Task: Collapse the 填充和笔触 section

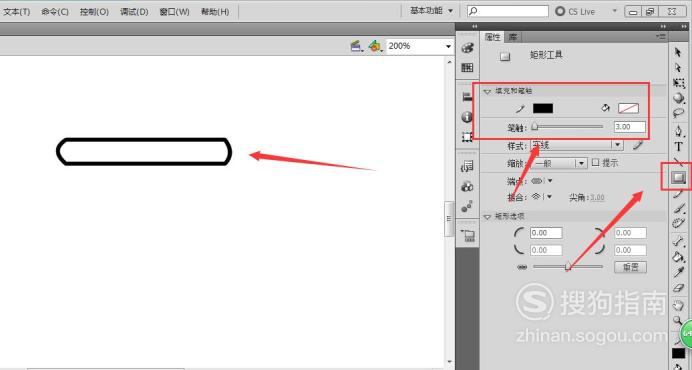Action: (x=487, y=91)
